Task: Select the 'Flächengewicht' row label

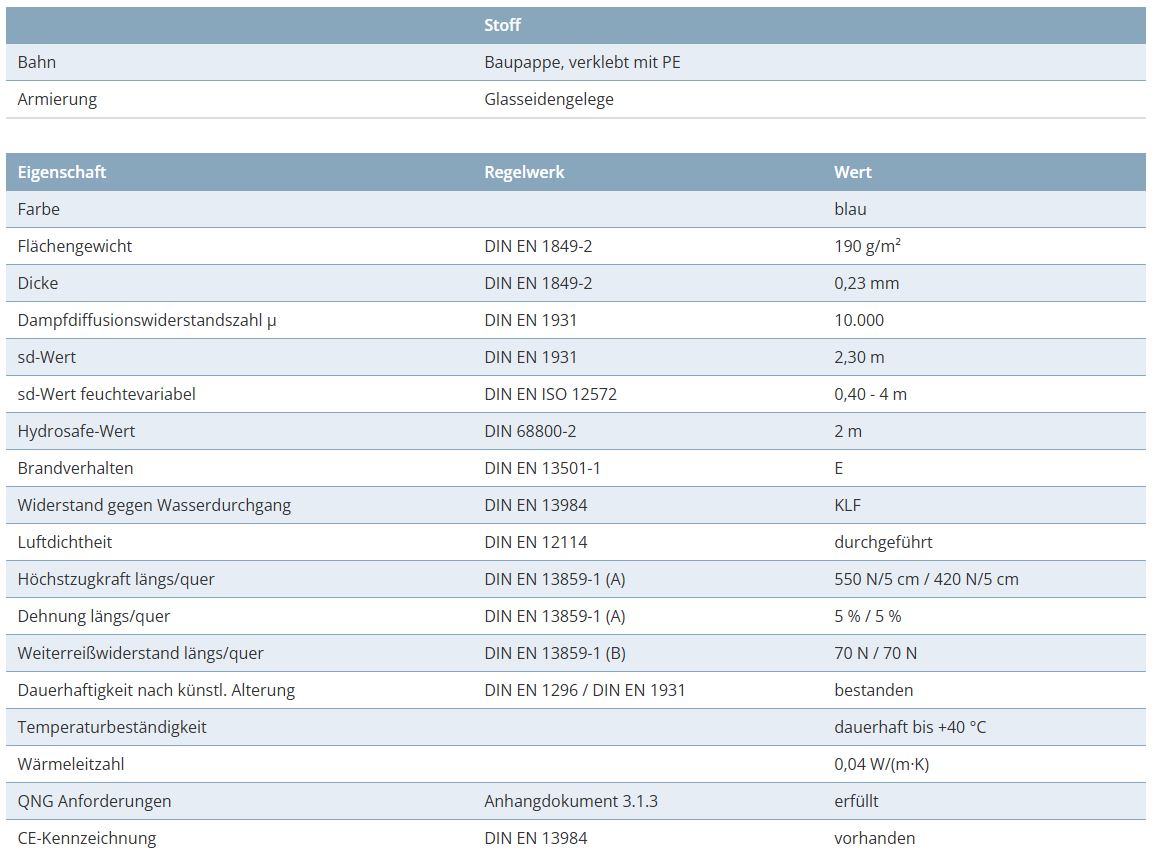Action: [x=74, y=247]
